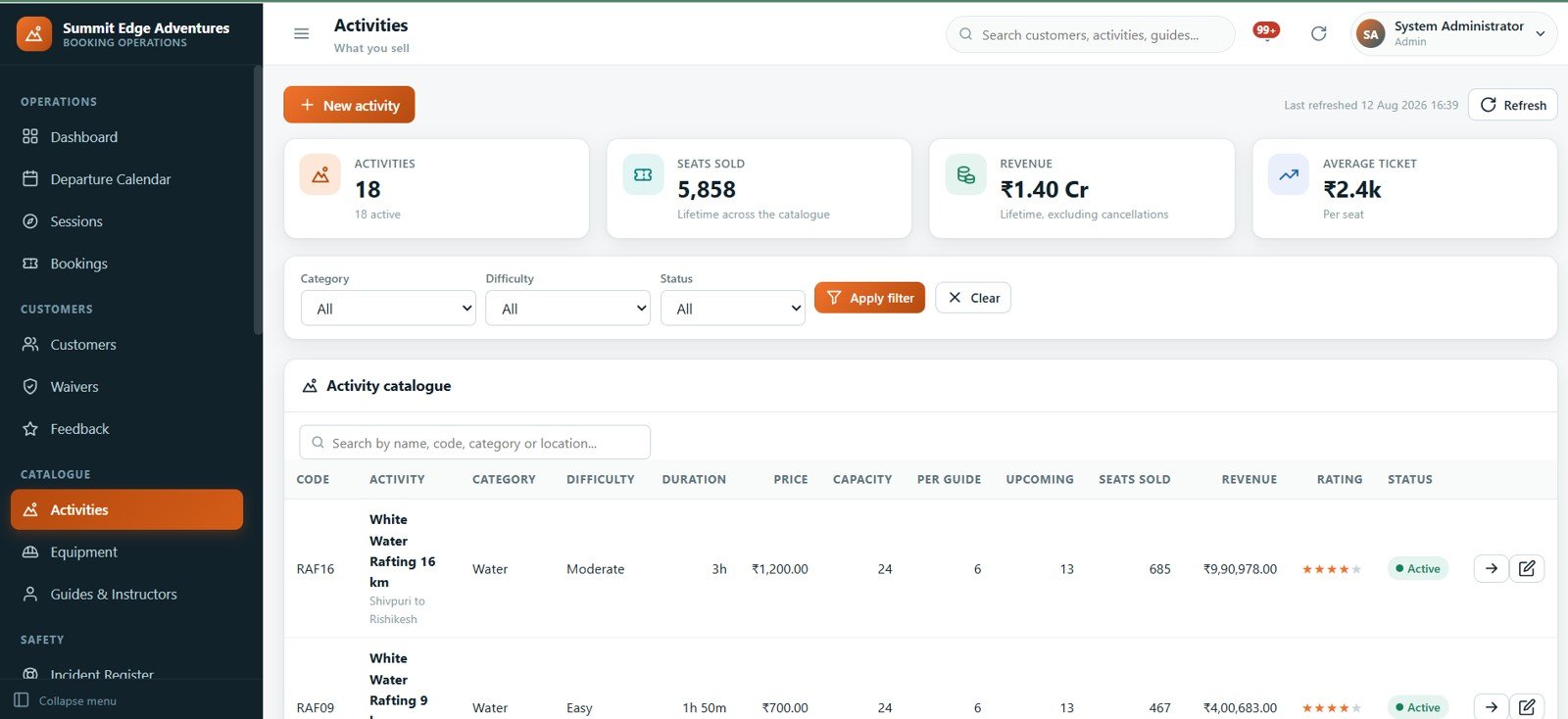Select Activities in the Catalogue section
1568x719 pixels.
[126, 509]
